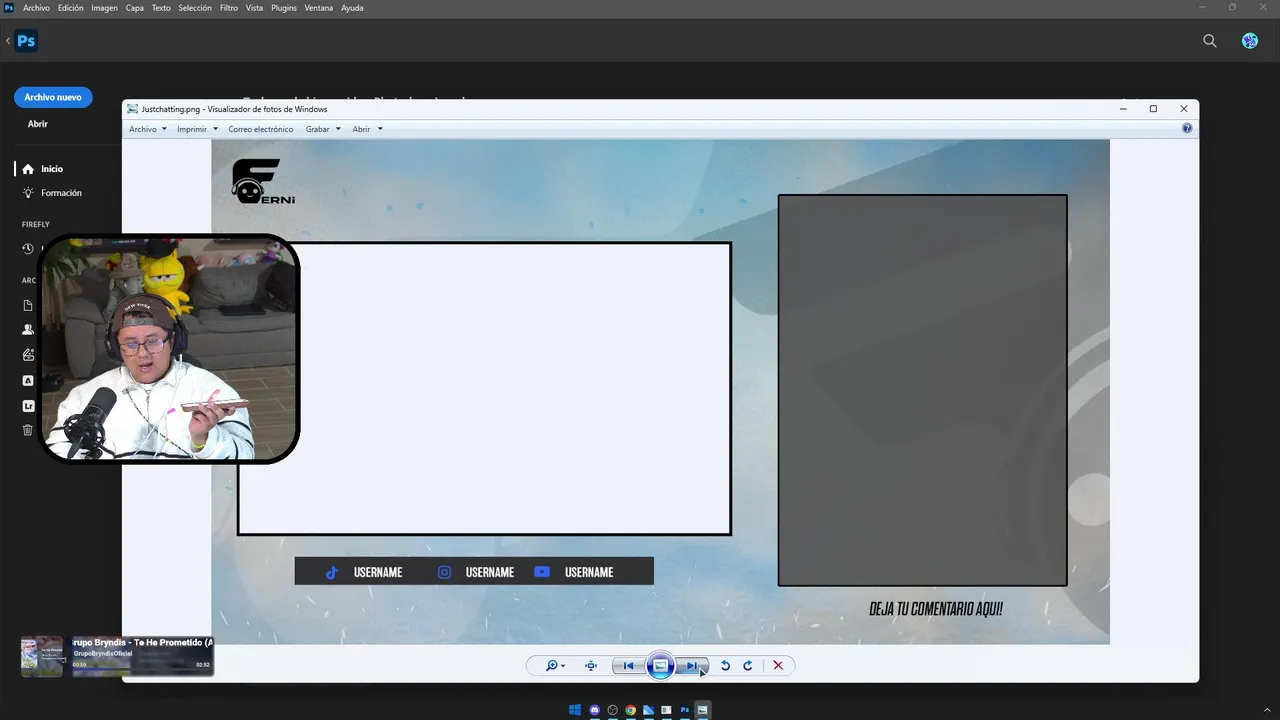Click the Windows Start button
Viewport: 1280px width, 720px height.
point(575,710)
